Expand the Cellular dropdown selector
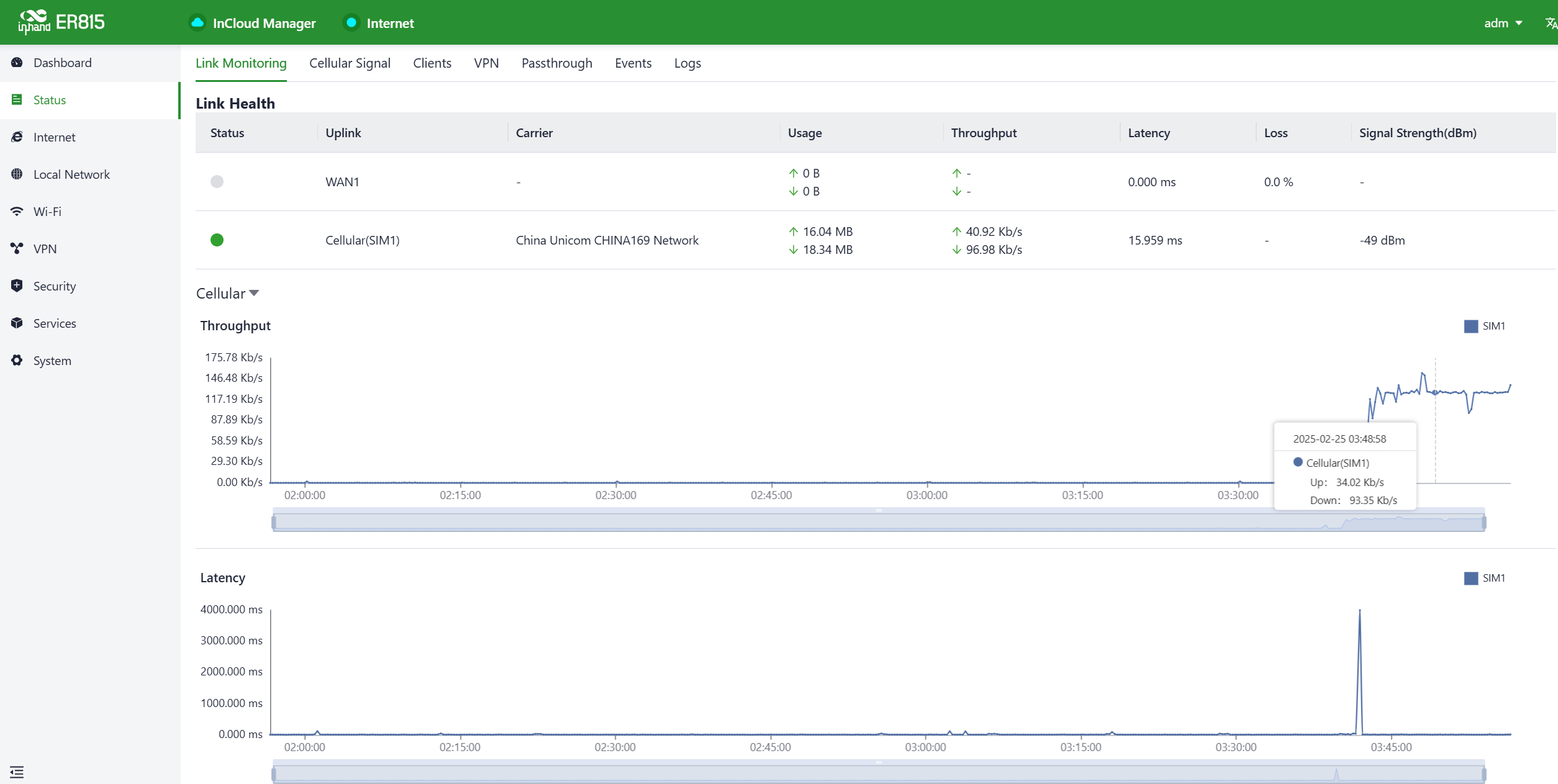 pos(227,294)
